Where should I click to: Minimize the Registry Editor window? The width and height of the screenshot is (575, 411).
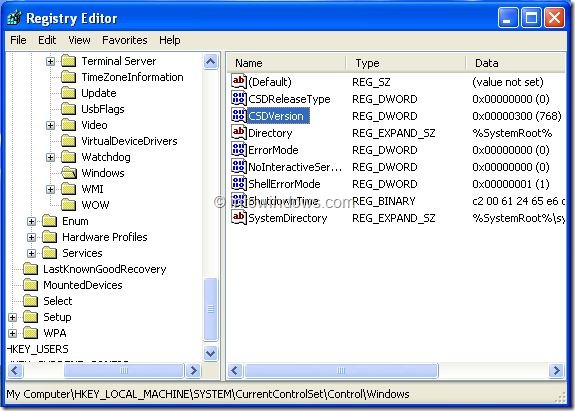pyautogui.click(x=508, y=17)
